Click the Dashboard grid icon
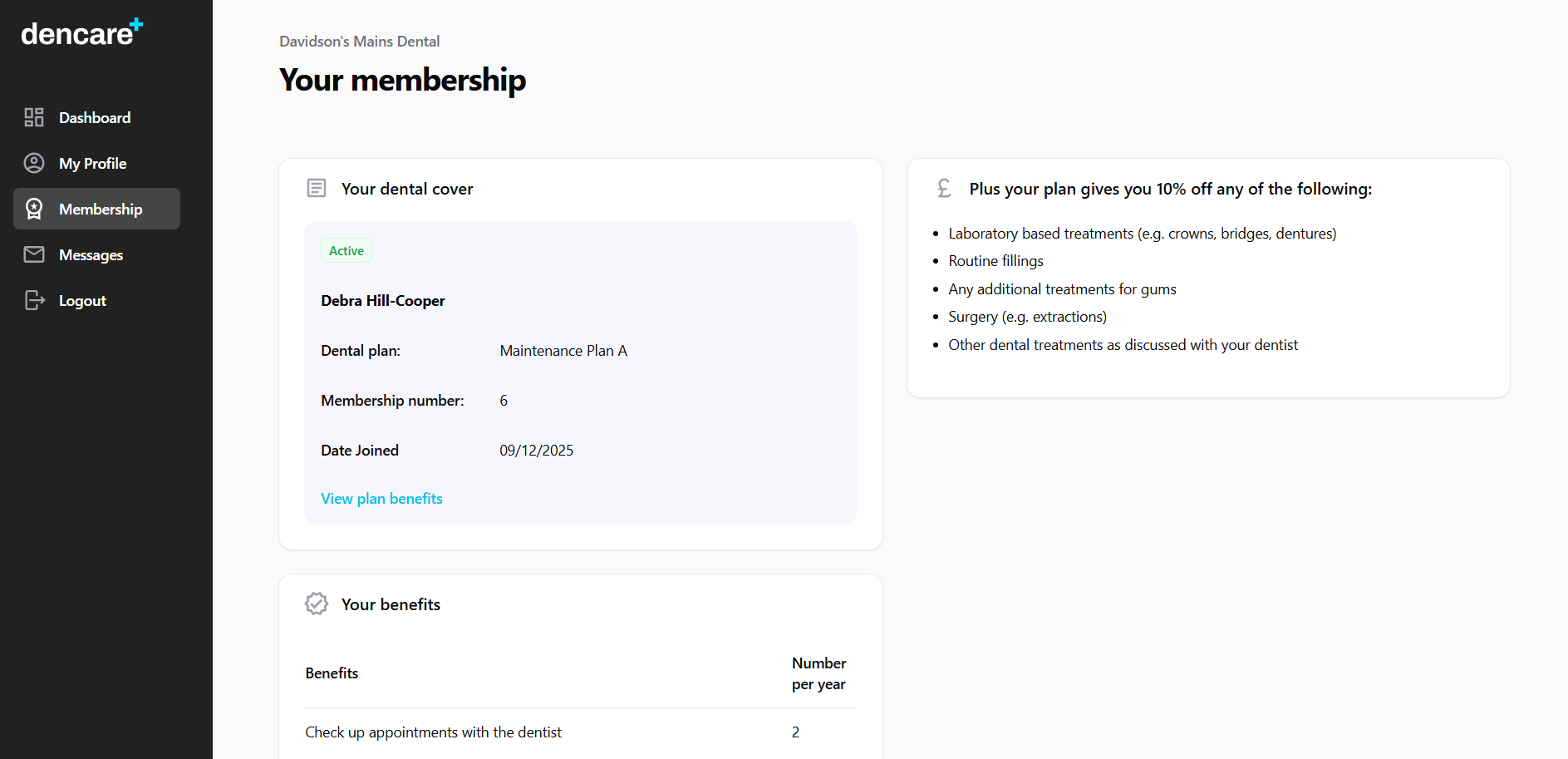This screenshot has width=1568, height=759. pos(34,117)
